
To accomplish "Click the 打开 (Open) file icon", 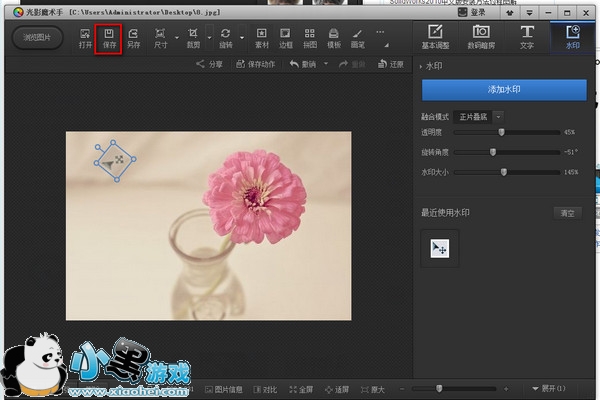I will (84, 38).
